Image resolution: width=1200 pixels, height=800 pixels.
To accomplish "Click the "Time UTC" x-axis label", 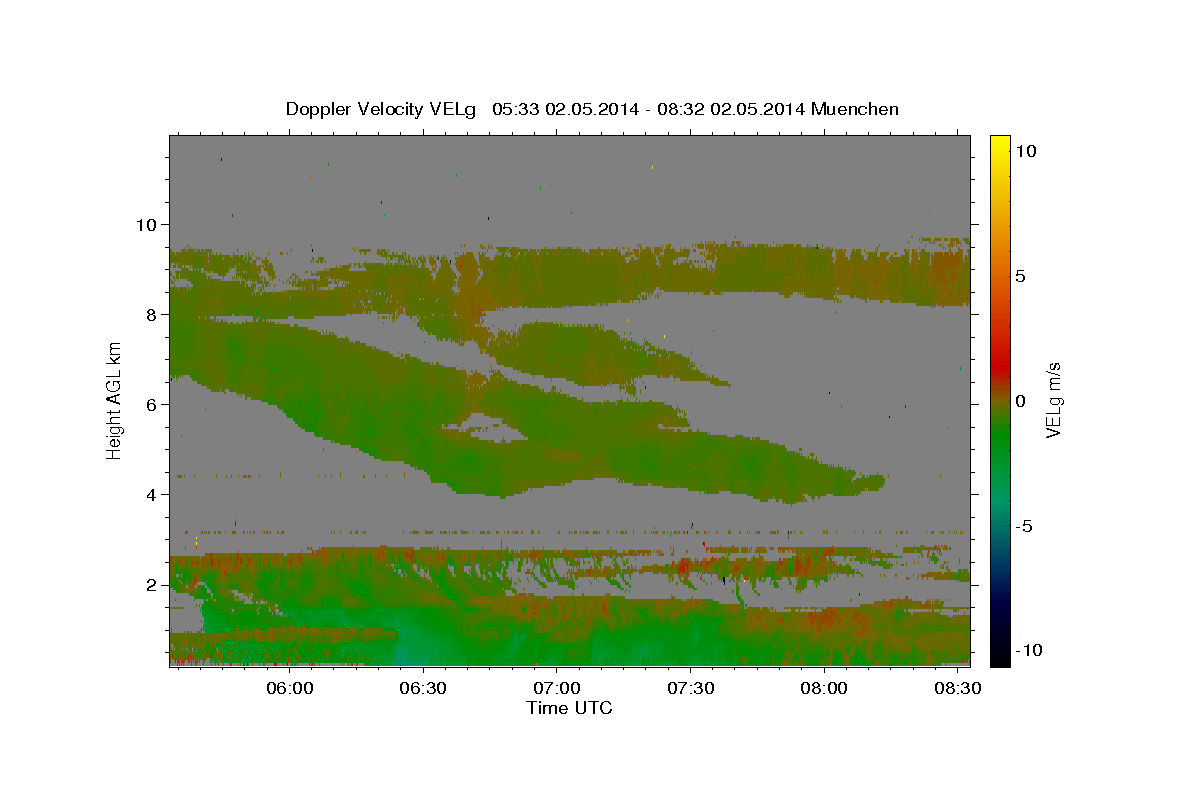I will pyautogui.click(x=569, y=708).
